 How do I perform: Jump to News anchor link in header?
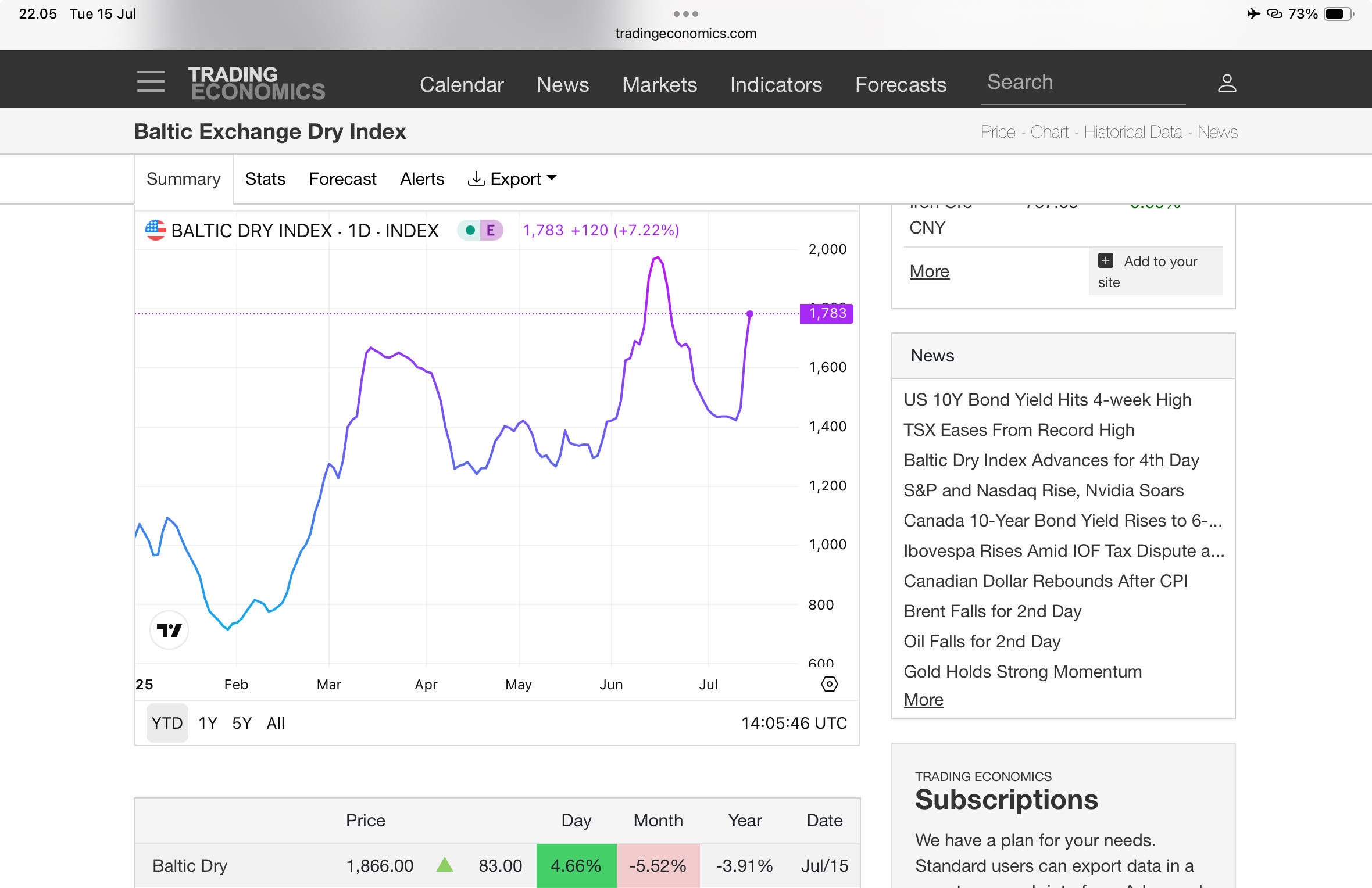(1217, 132)
